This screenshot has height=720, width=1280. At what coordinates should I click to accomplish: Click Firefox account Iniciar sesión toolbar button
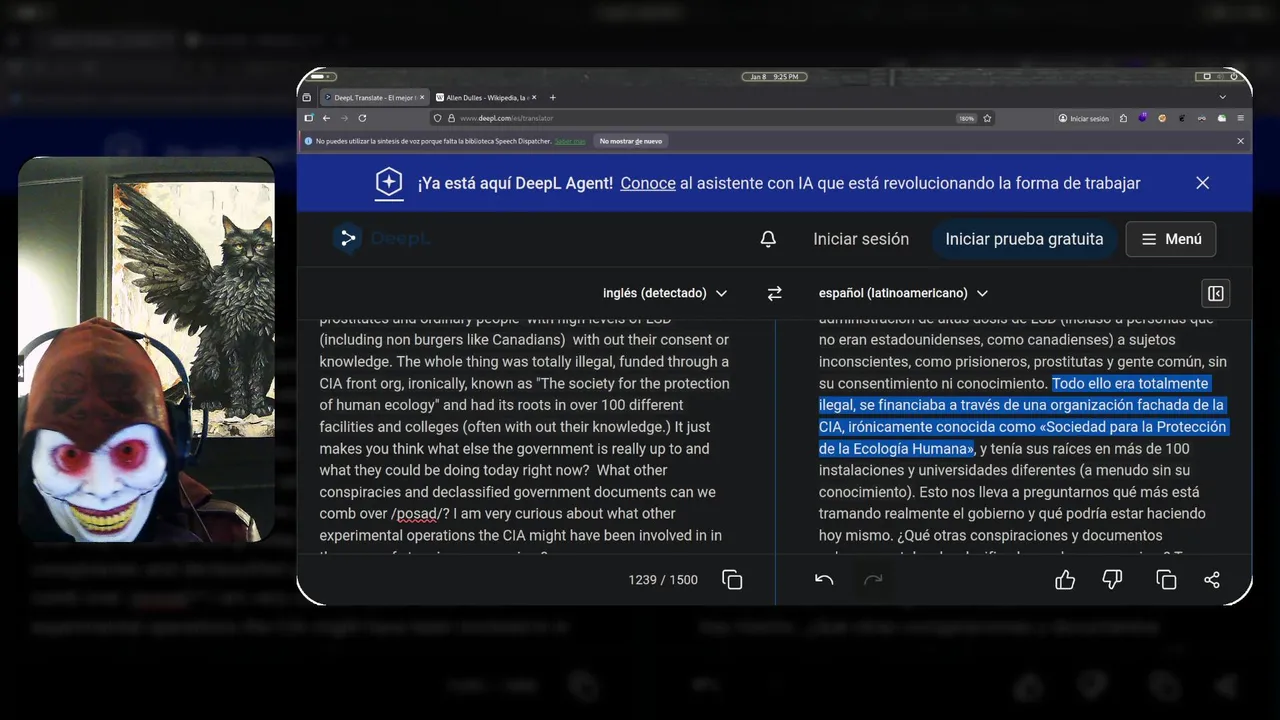[1084, 118]
